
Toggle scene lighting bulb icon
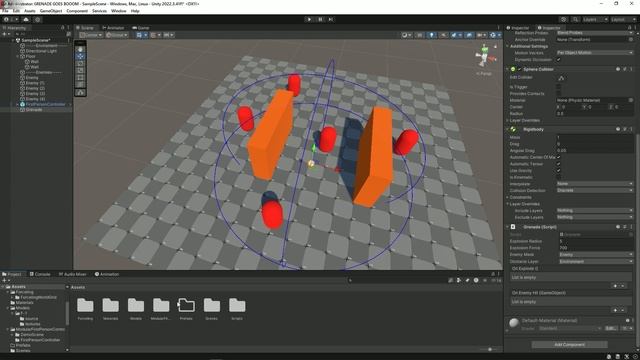coord(432,35)
